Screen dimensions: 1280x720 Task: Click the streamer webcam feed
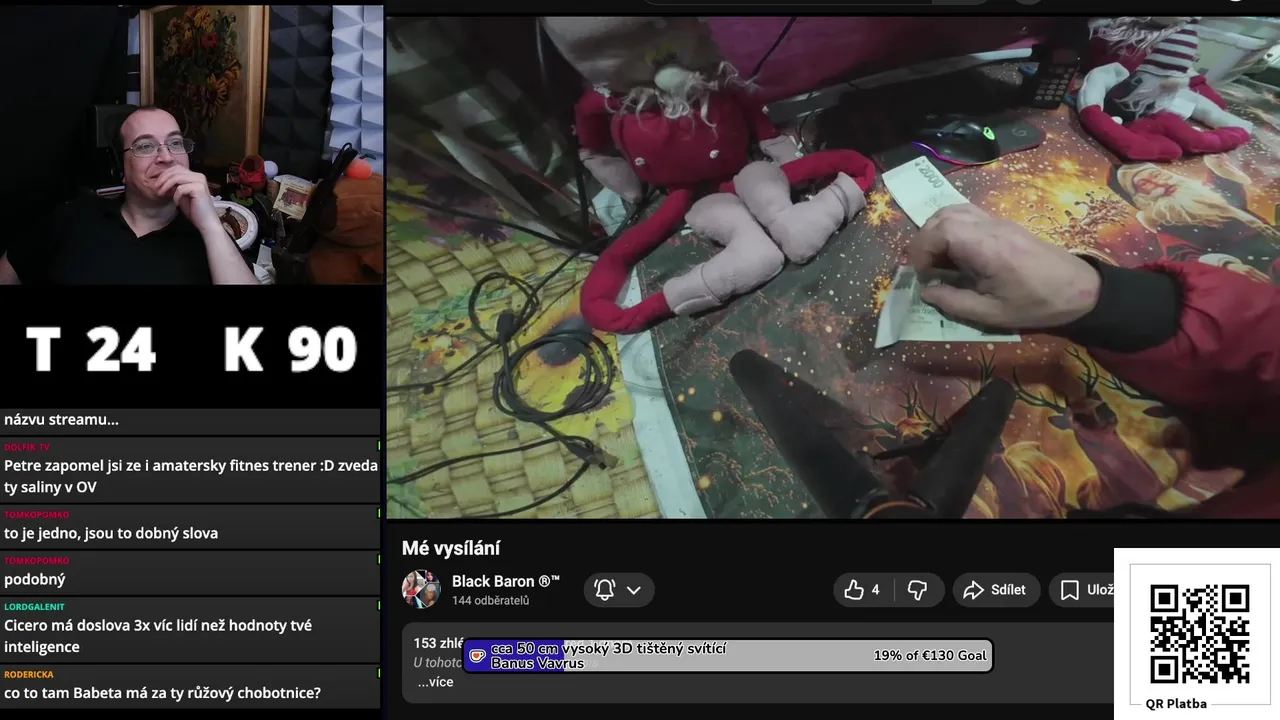pos(191,145)
